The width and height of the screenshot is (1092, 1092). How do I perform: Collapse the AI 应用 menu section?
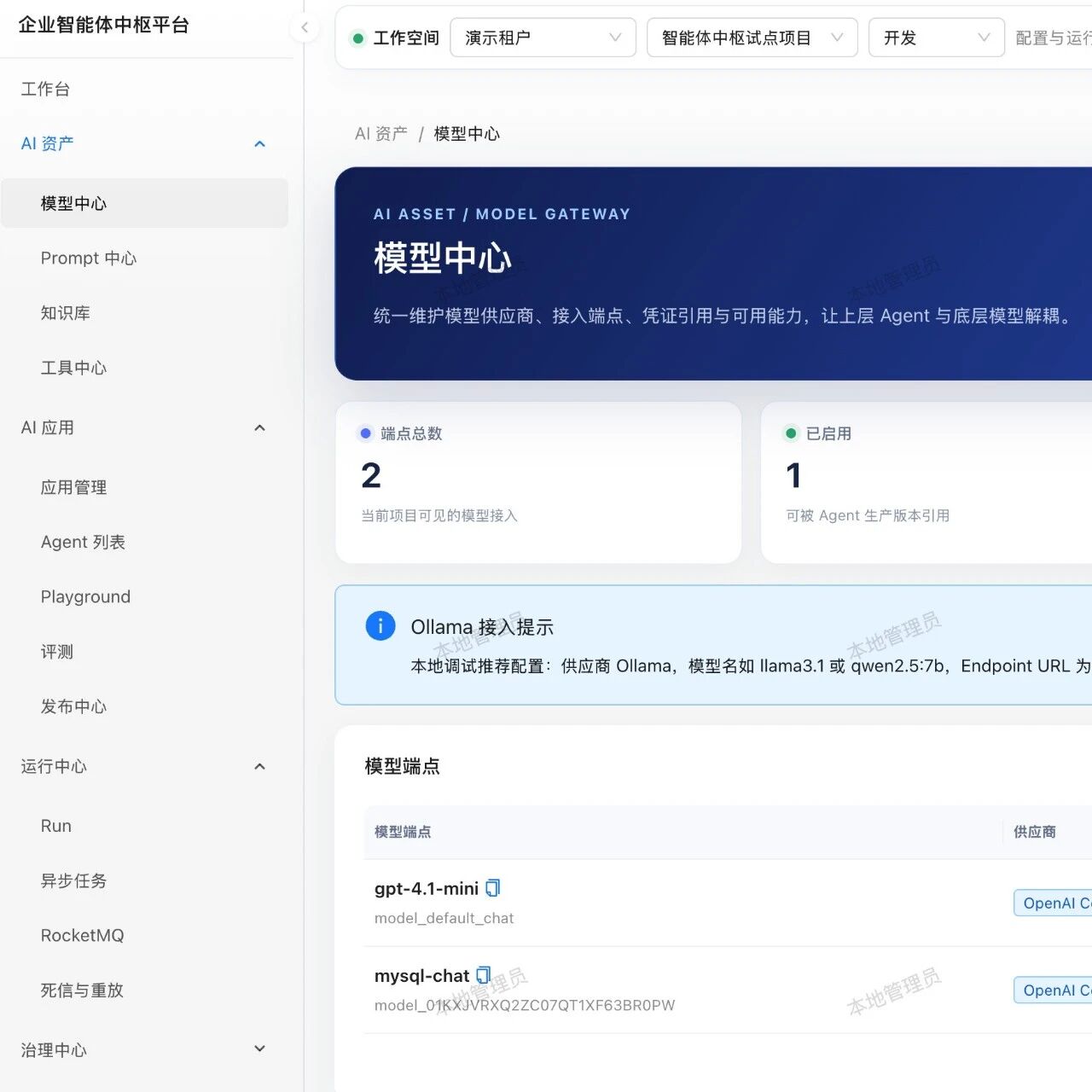(260, 427)
